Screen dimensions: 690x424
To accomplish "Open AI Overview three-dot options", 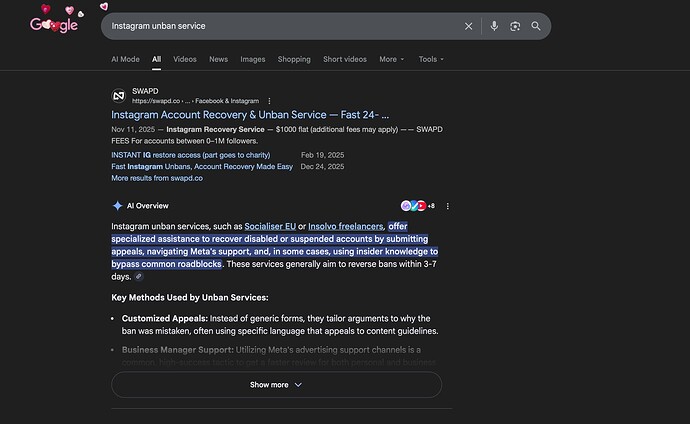I will [448, 206].
